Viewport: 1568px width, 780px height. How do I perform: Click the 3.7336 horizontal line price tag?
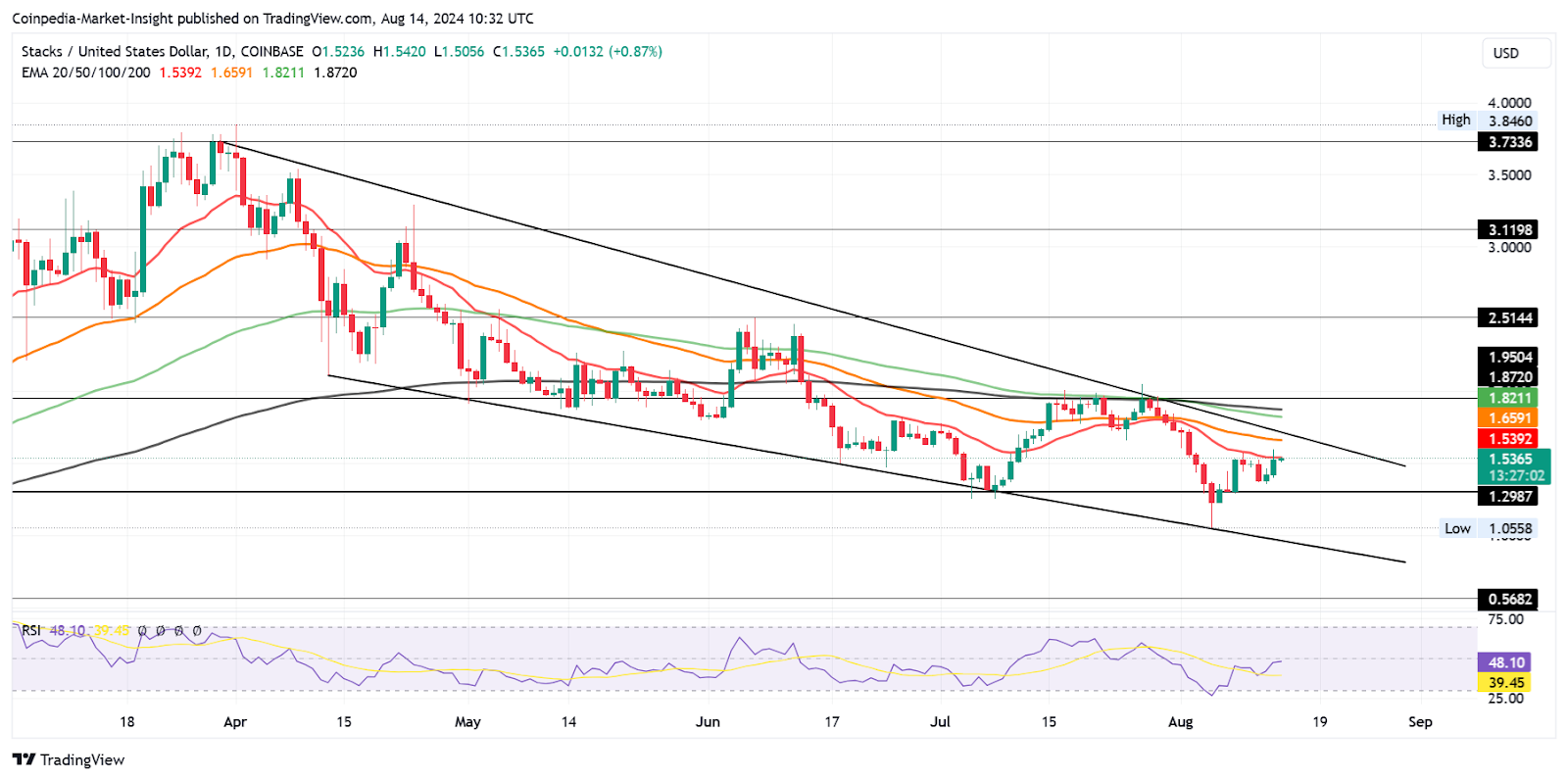pyautogui.click(x=1508, y=142)
